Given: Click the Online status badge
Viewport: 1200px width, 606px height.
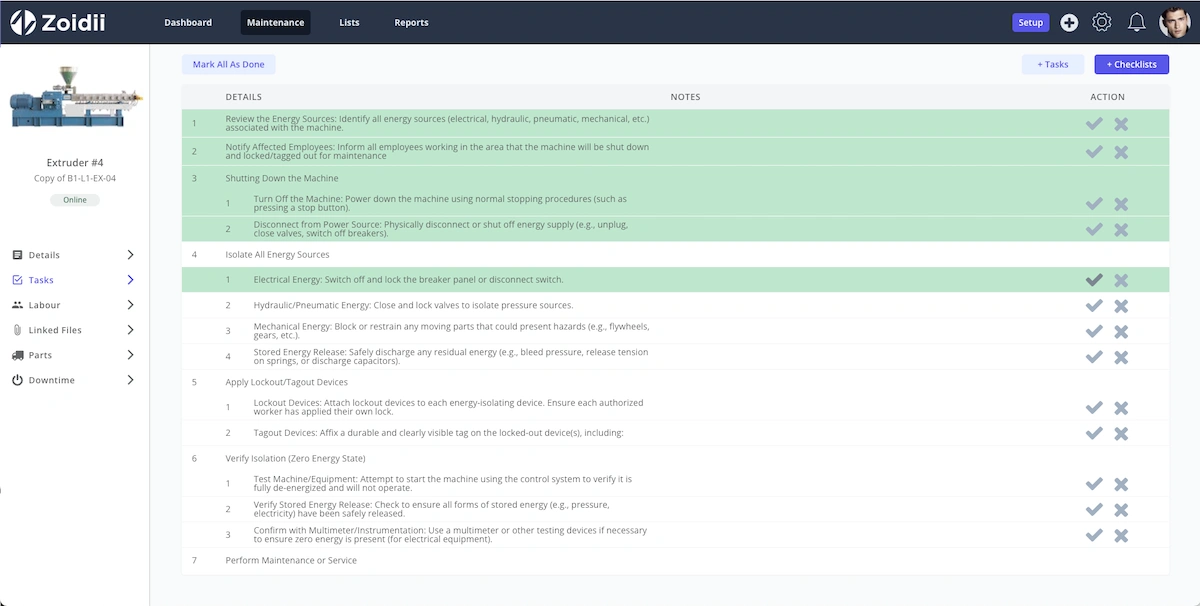Looking at the screenshot, I should (x=75, y=200).
